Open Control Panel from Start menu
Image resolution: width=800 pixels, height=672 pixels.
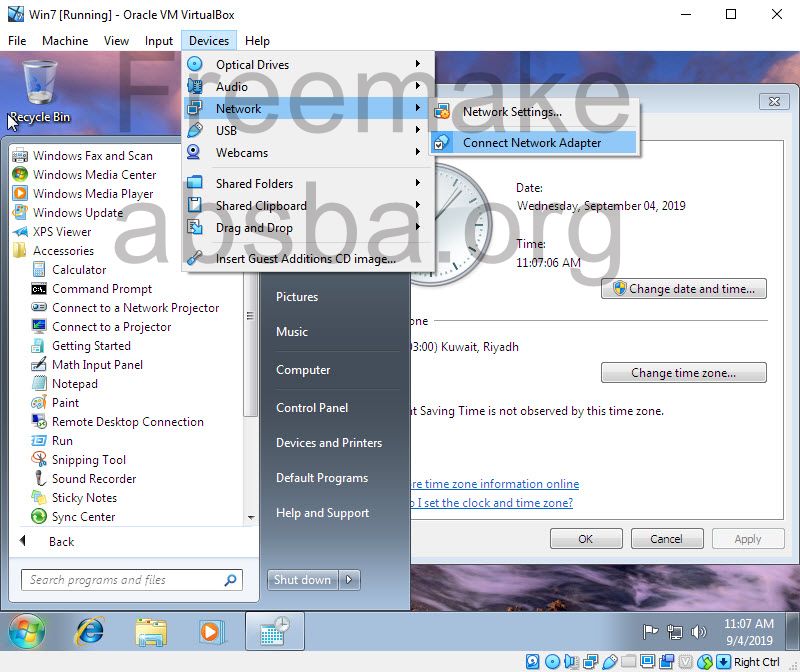pyautogui.click(x=312, y=407)
